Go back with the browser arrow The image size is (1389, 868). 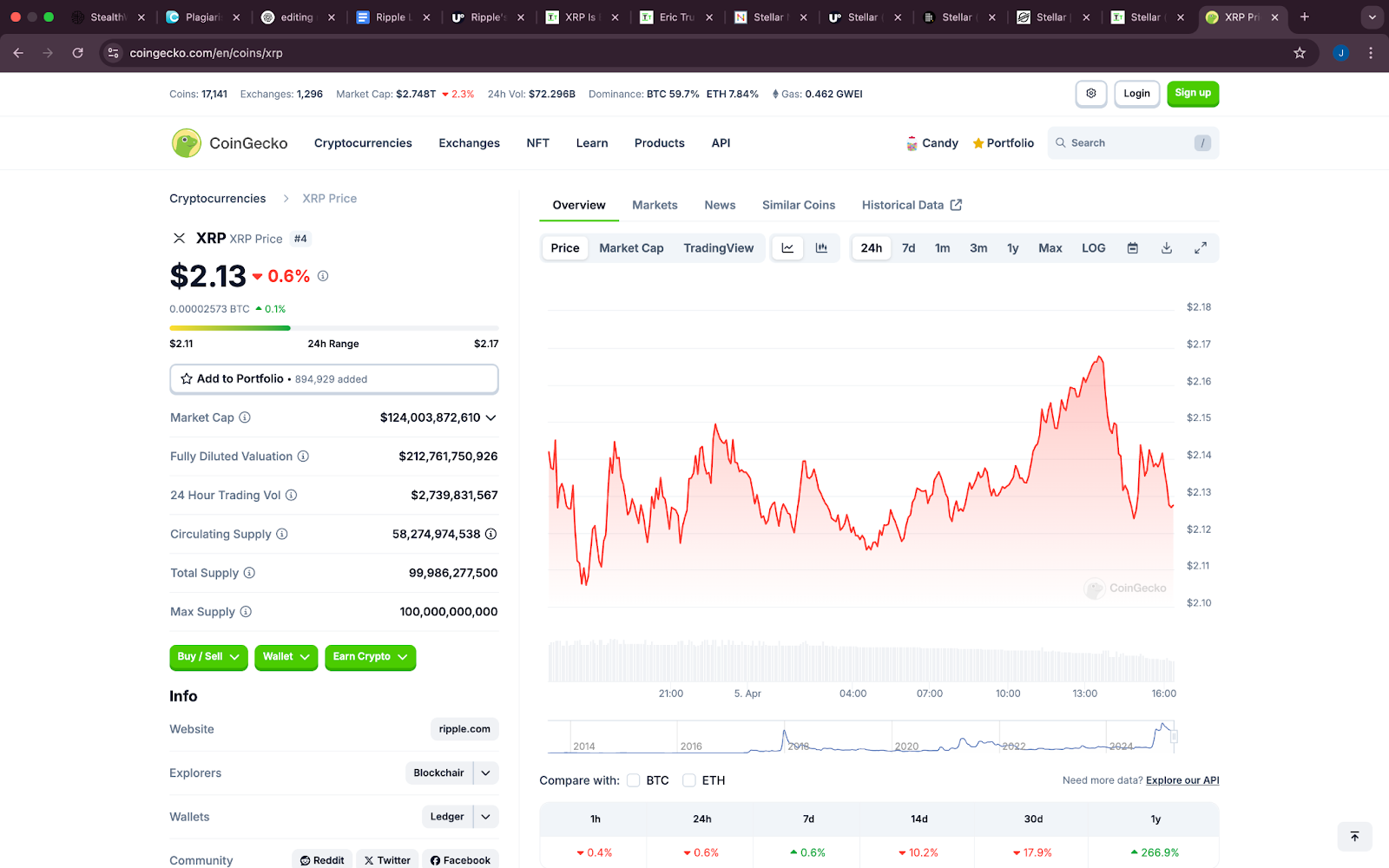coord(18,53)
